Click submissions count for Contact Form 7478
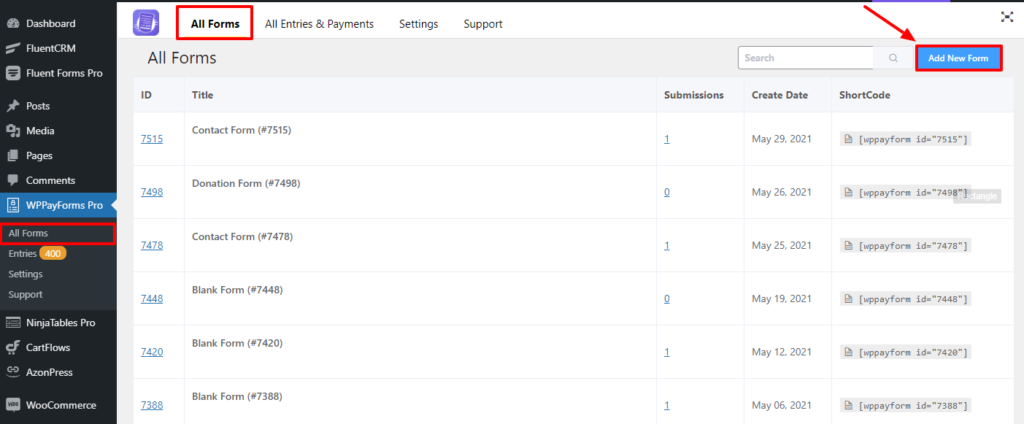 click(x=667, y=245)
